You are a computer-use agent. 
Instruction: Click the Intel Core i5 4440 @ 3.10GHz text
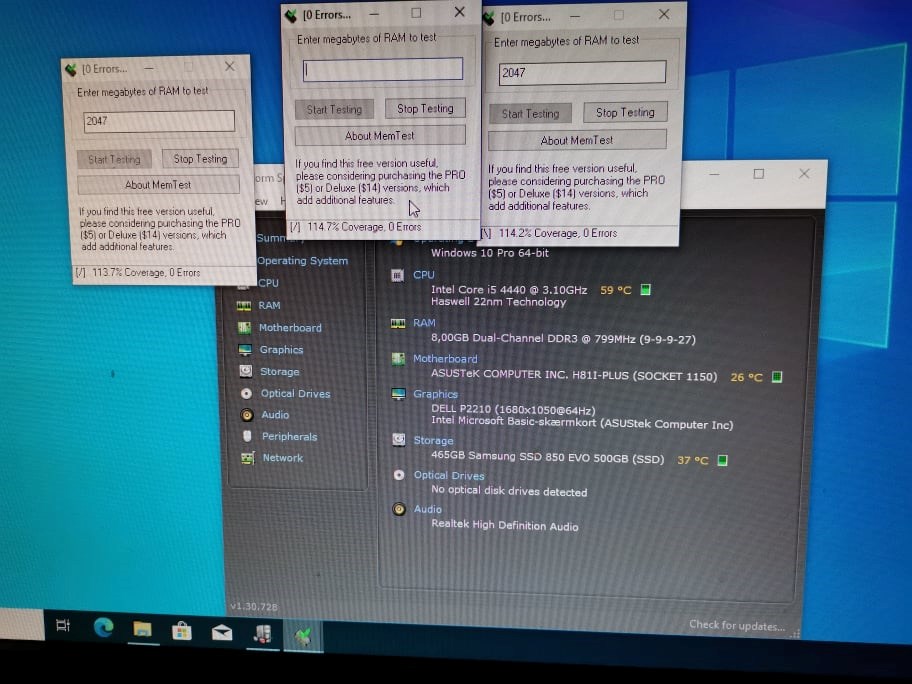click(509, 289)
